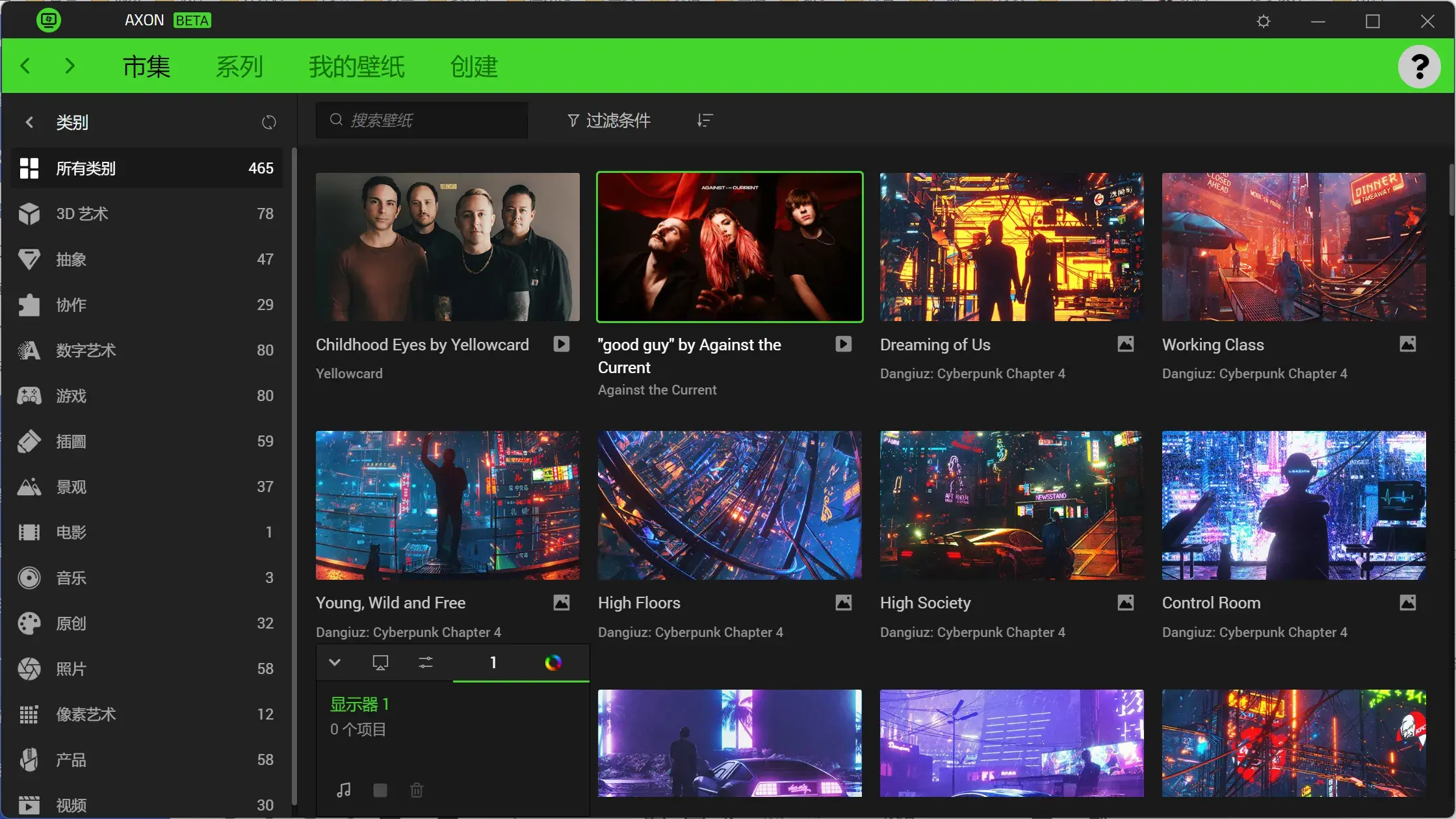
Task: Open the Dreaming of Us wallpaper thumbnail
Action: pos(1012,247)
